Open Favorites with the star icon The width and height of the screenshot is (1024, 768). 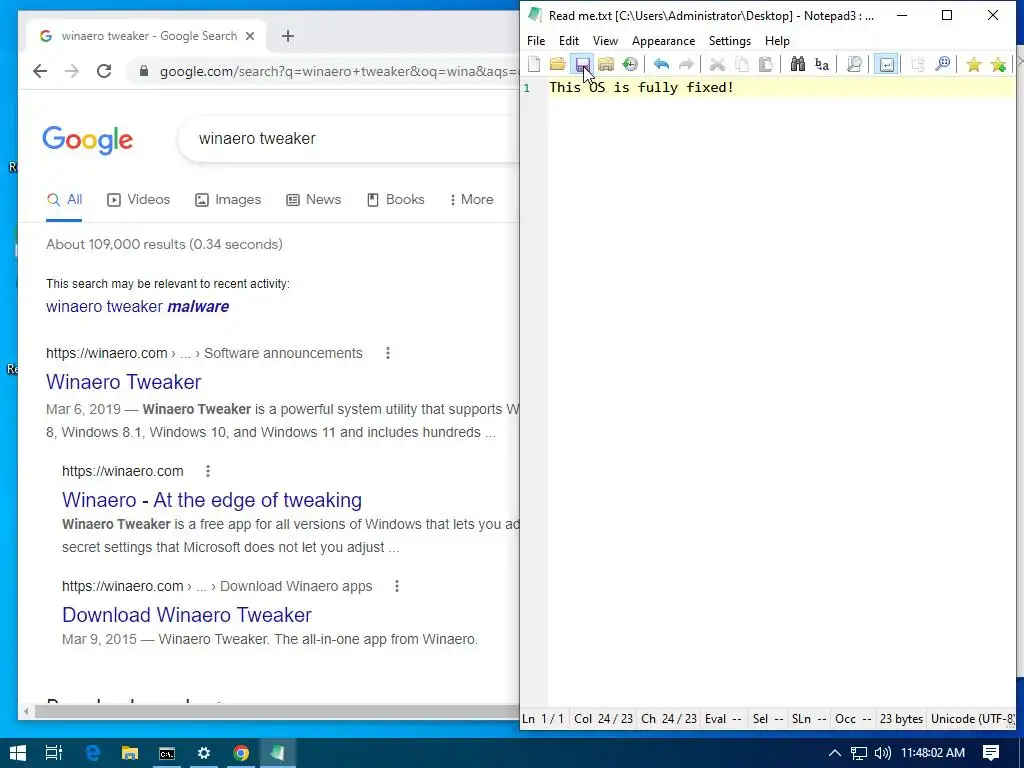[974, 64]
